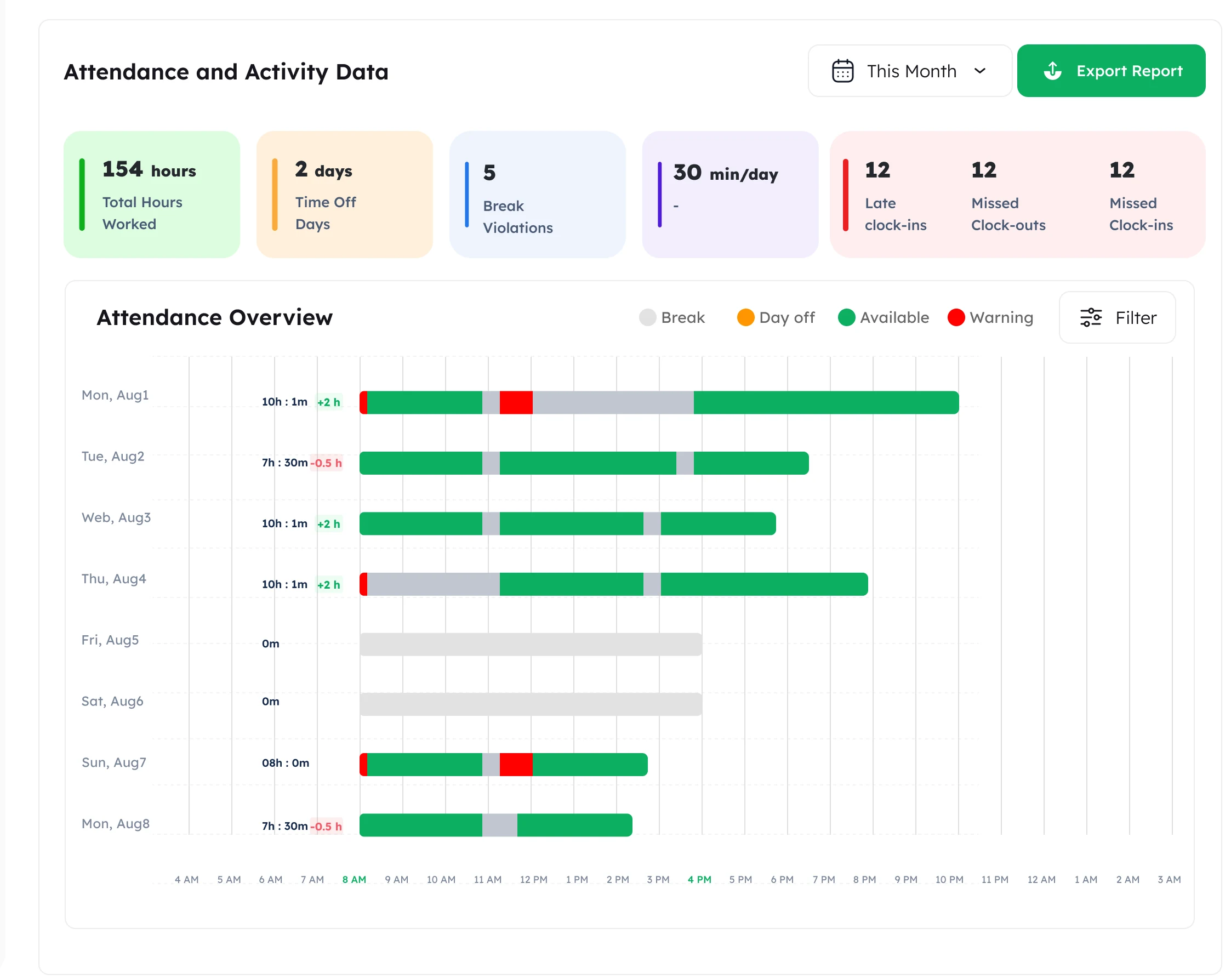1231x980 pixels.
Task: Click the gray break in Mon, Aug8 bar
Action: click(500, 825)
